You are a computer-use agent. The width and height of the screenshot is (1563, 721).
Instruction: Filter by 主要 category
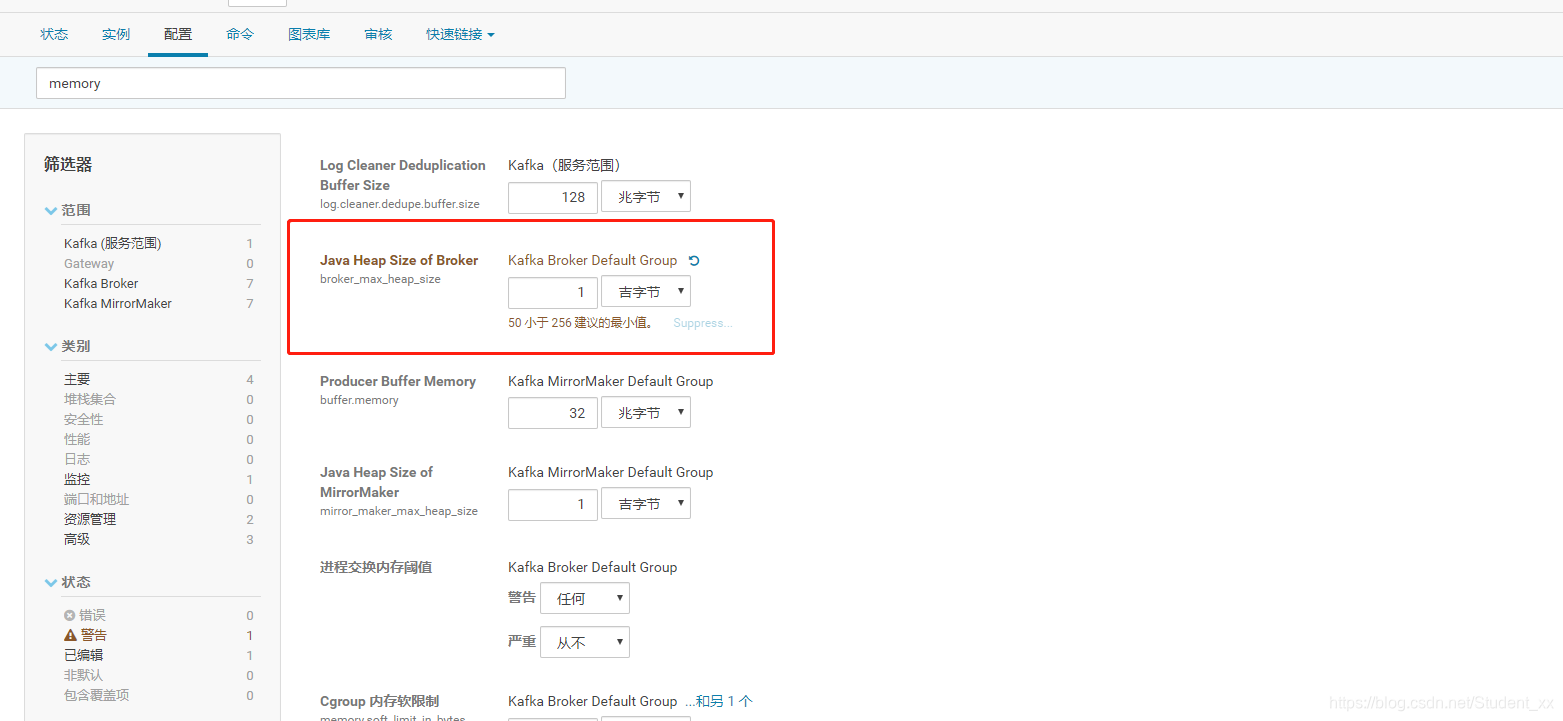[77, 379]
